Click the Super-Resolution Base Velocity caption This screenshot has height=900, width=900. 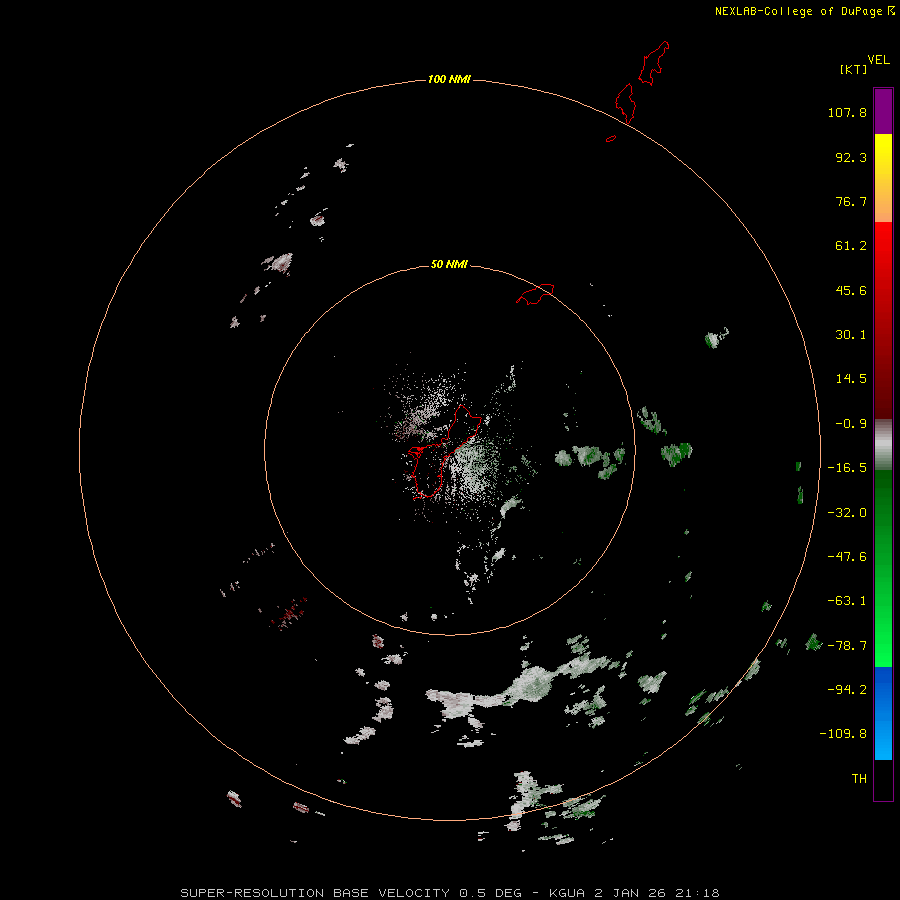(x=449, y=893)
